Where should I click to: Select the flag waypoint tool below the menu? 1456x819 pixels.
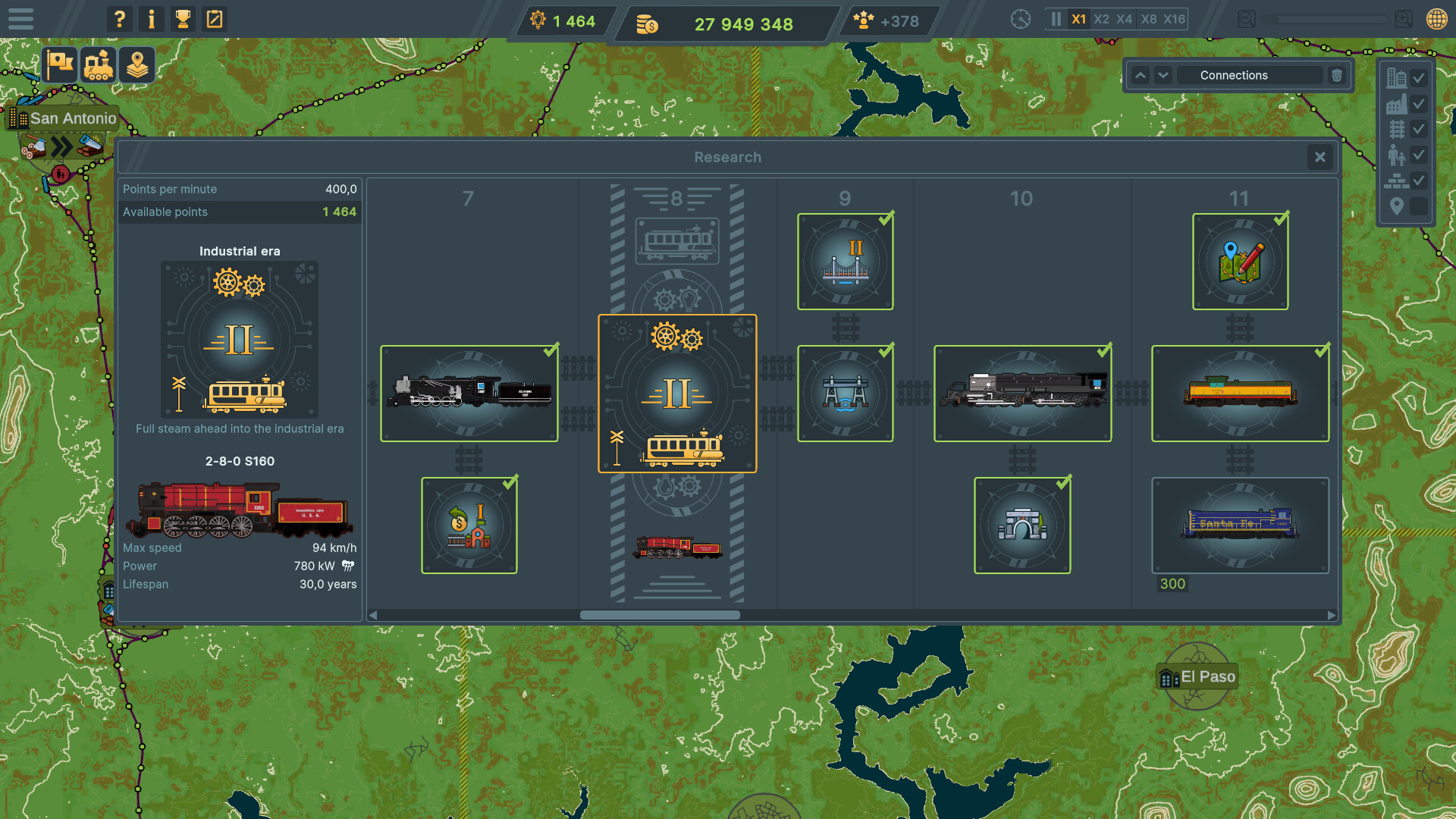pos(58,64)
